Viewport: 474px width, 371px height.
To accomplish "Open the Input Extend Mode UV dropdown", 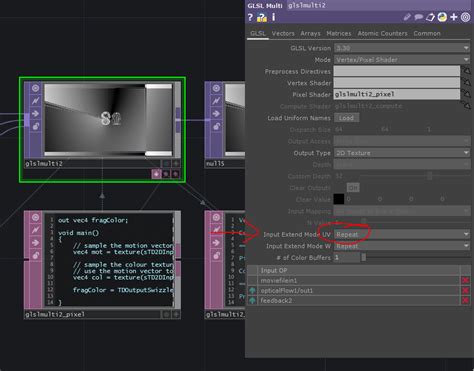I will [402, 234].
